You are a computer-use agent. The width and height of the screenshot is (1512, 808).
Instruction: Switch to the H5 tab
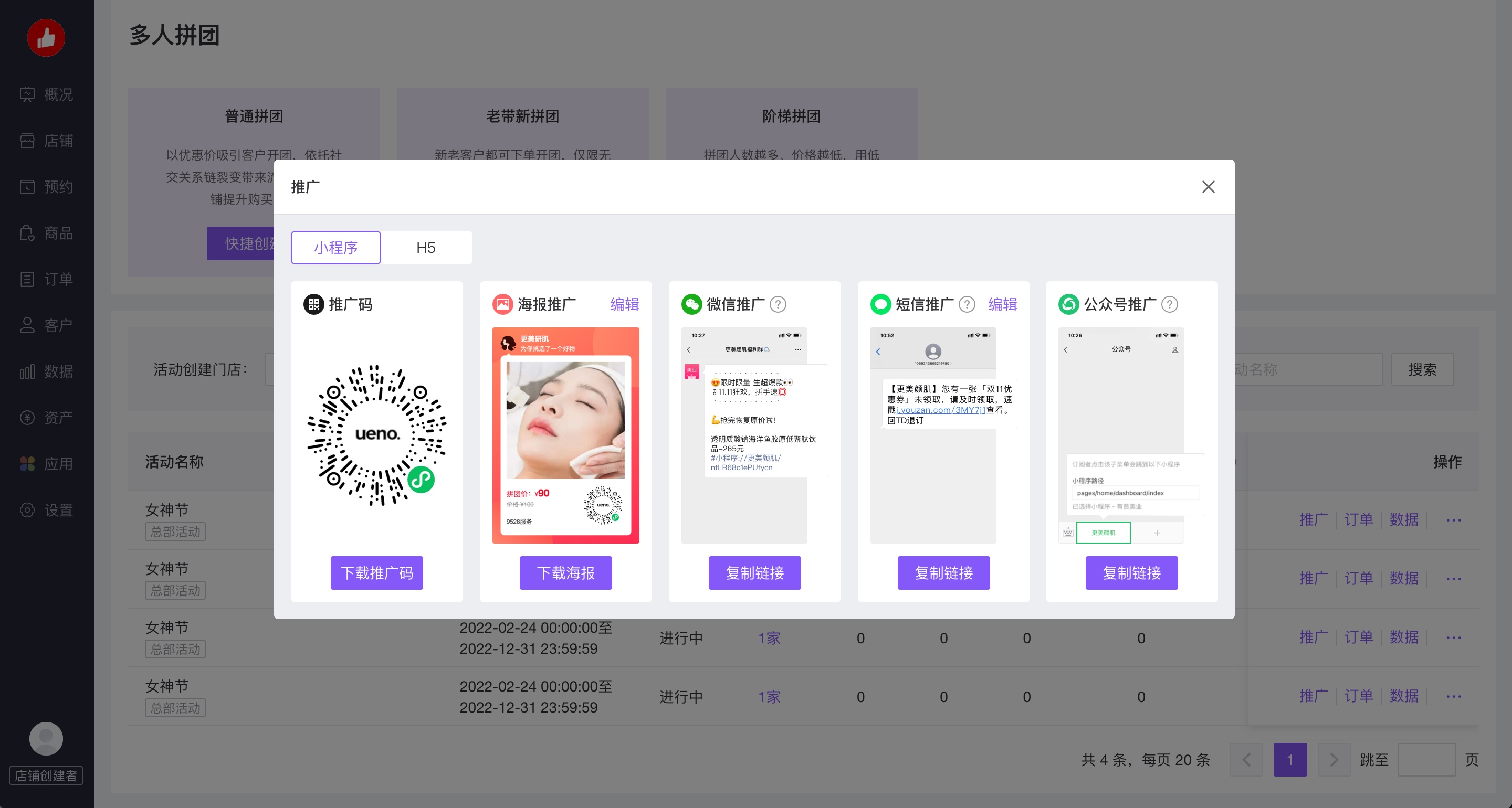(x=426, y=248)
